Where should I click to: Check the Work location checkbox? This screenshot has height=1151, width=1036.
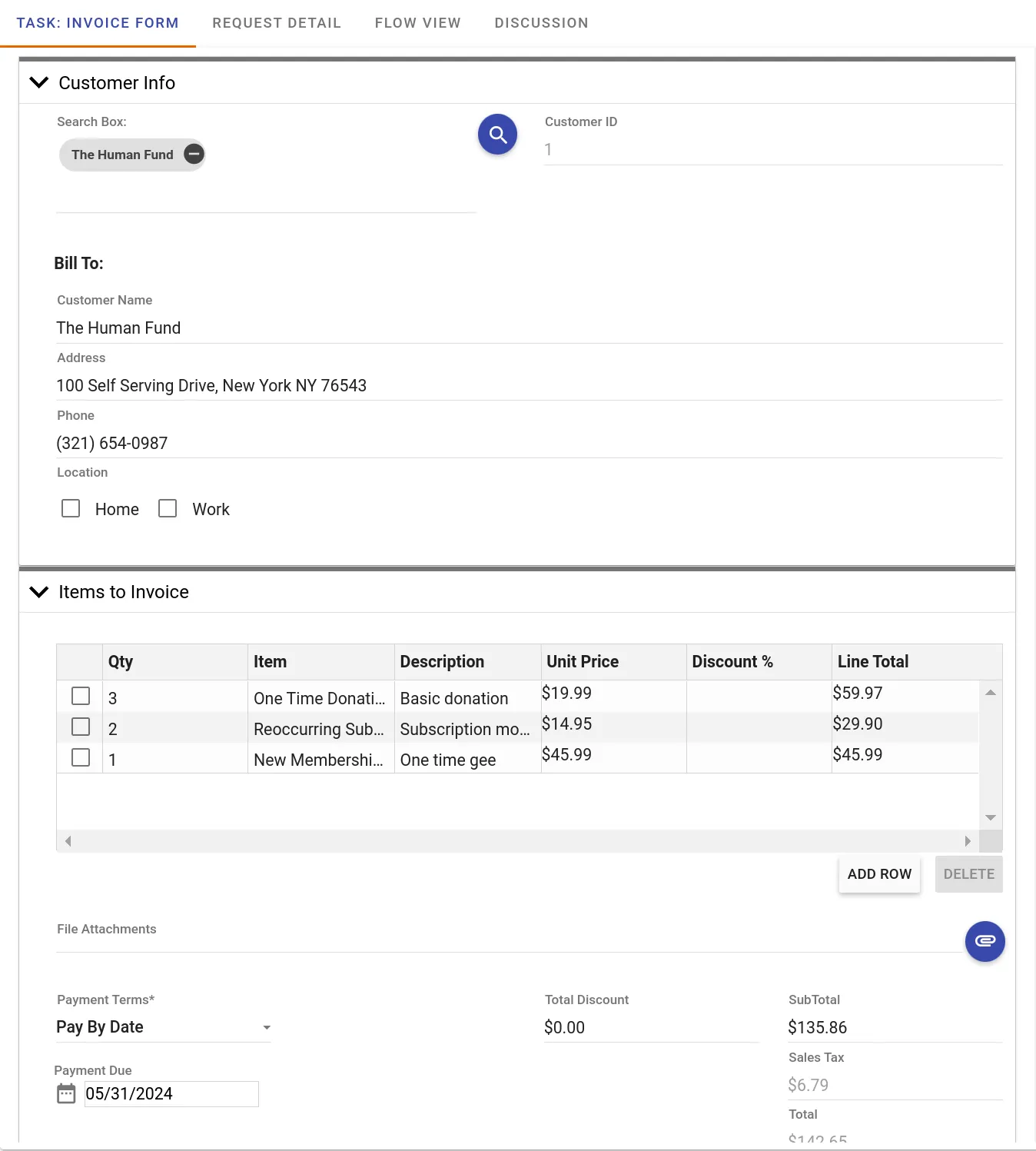click(x=168, y=509)
